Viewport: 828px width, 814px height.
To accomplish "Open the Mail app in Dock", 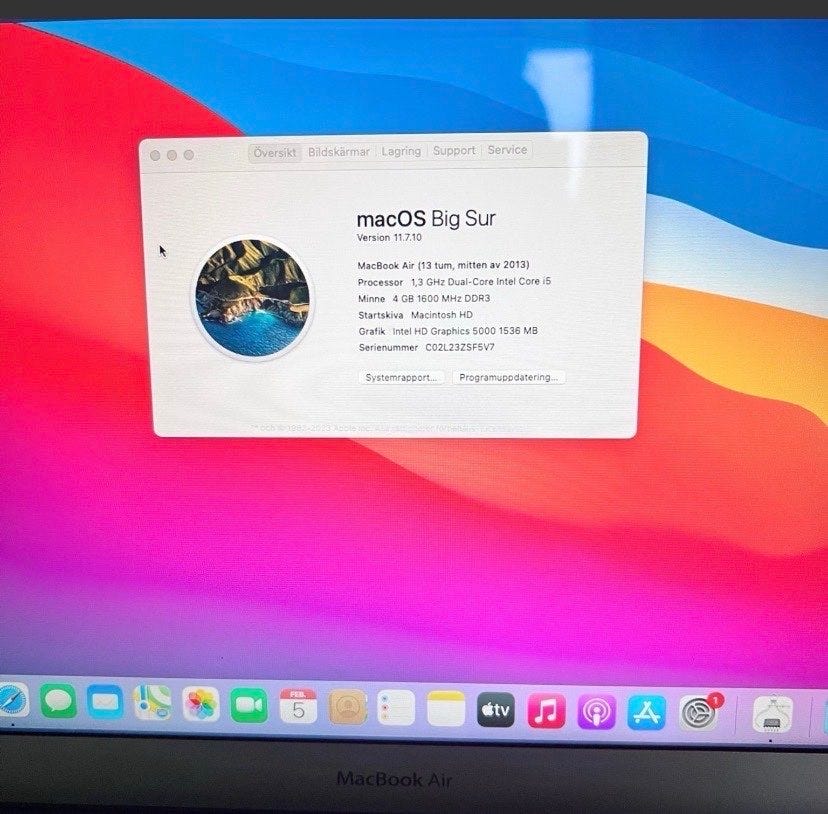I will (105, 702).
